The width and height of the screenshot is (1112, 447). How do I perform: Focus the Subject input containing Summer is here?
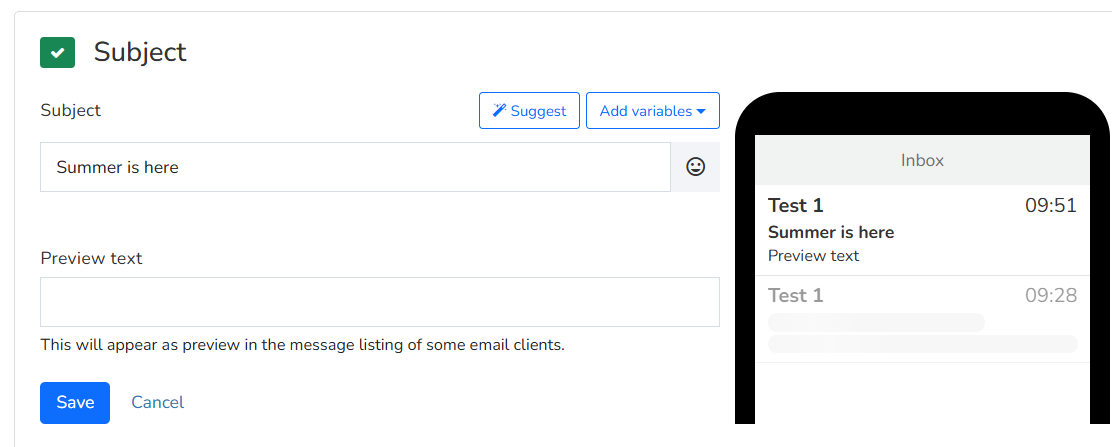point(355,167)
